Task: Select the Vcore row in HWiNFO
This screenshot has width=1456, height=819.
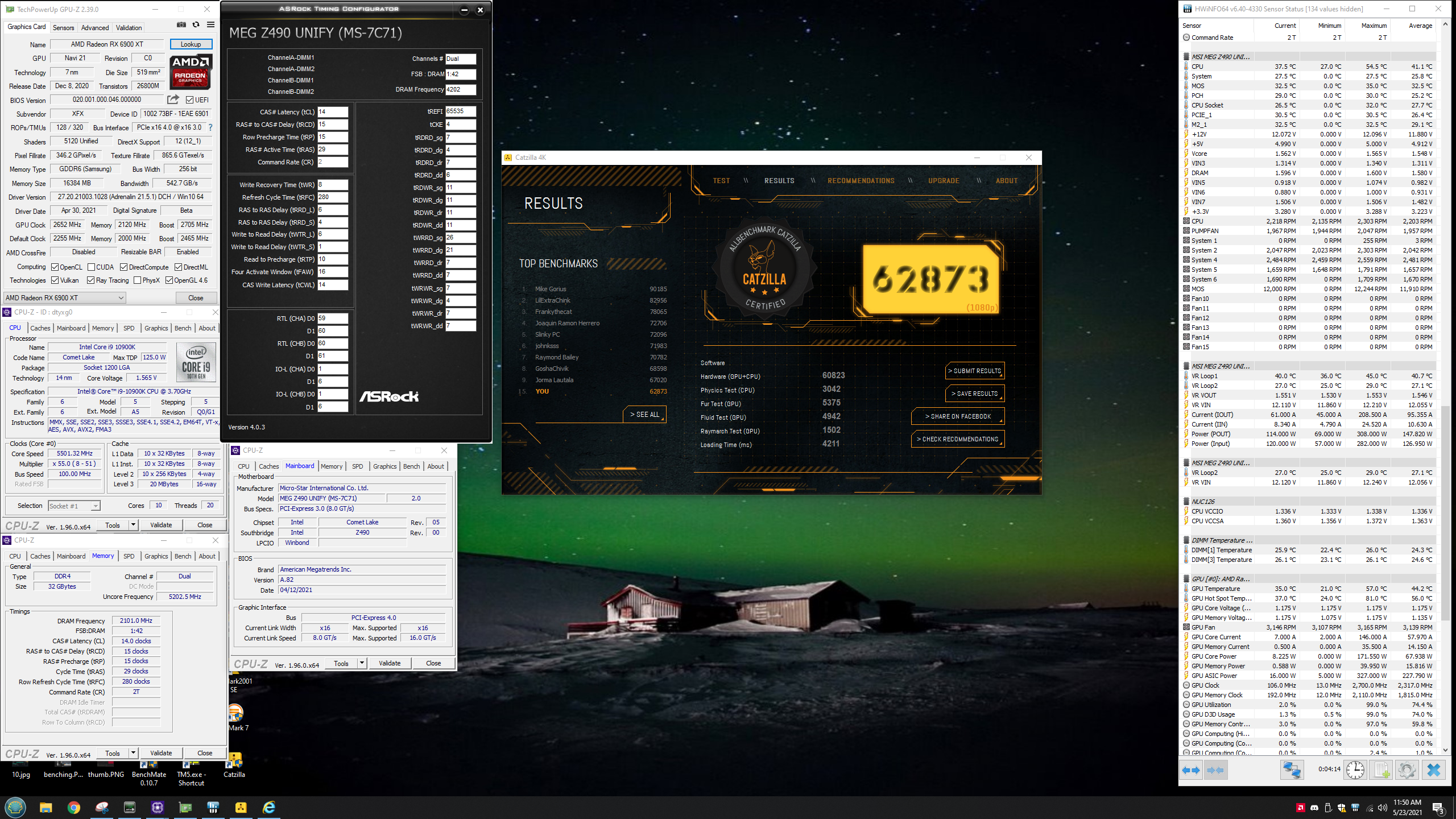Action: [x=1308, y=154]
